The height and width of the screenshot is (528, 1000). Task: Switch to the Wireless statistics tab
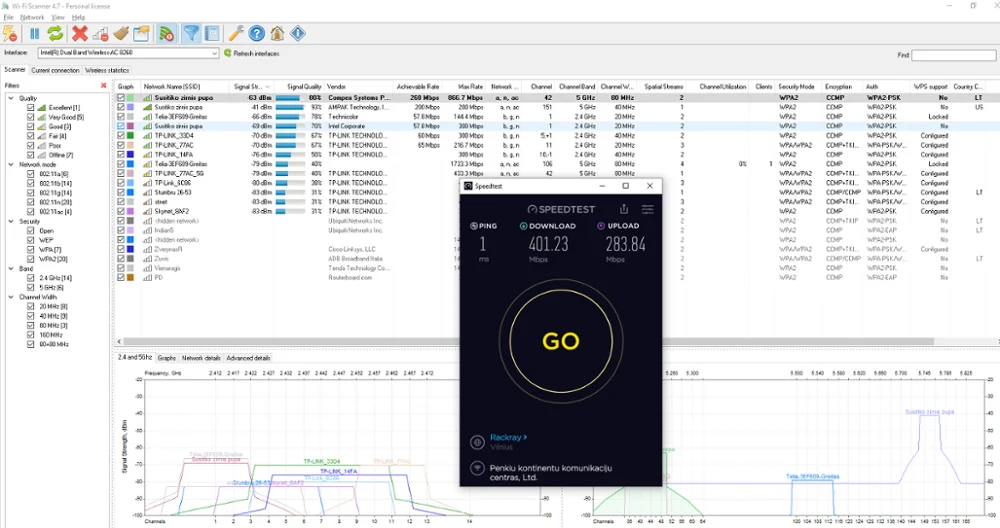(x=107, y=70)
